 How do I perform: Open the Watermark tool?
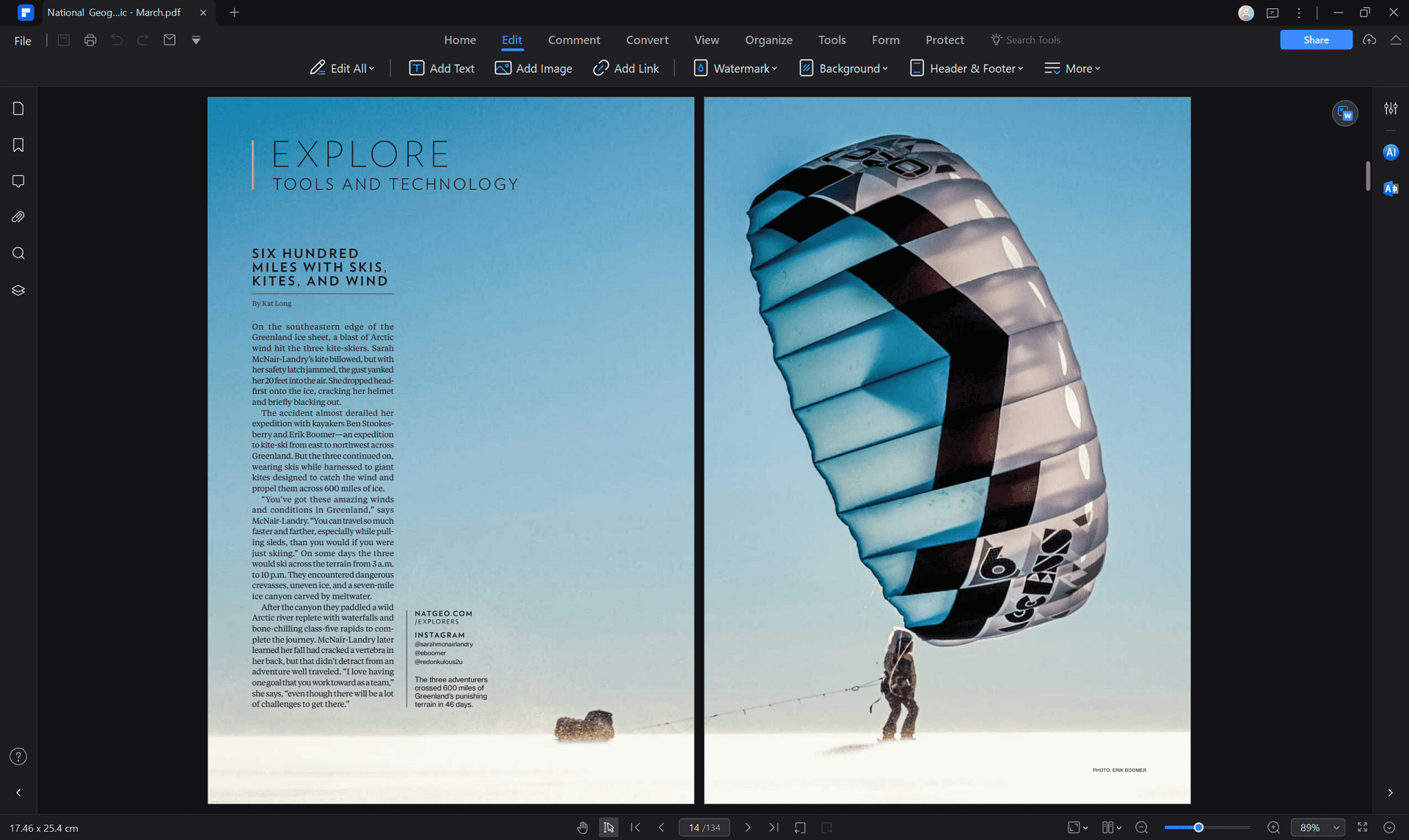pyautogui.click(x=737, y=68)
